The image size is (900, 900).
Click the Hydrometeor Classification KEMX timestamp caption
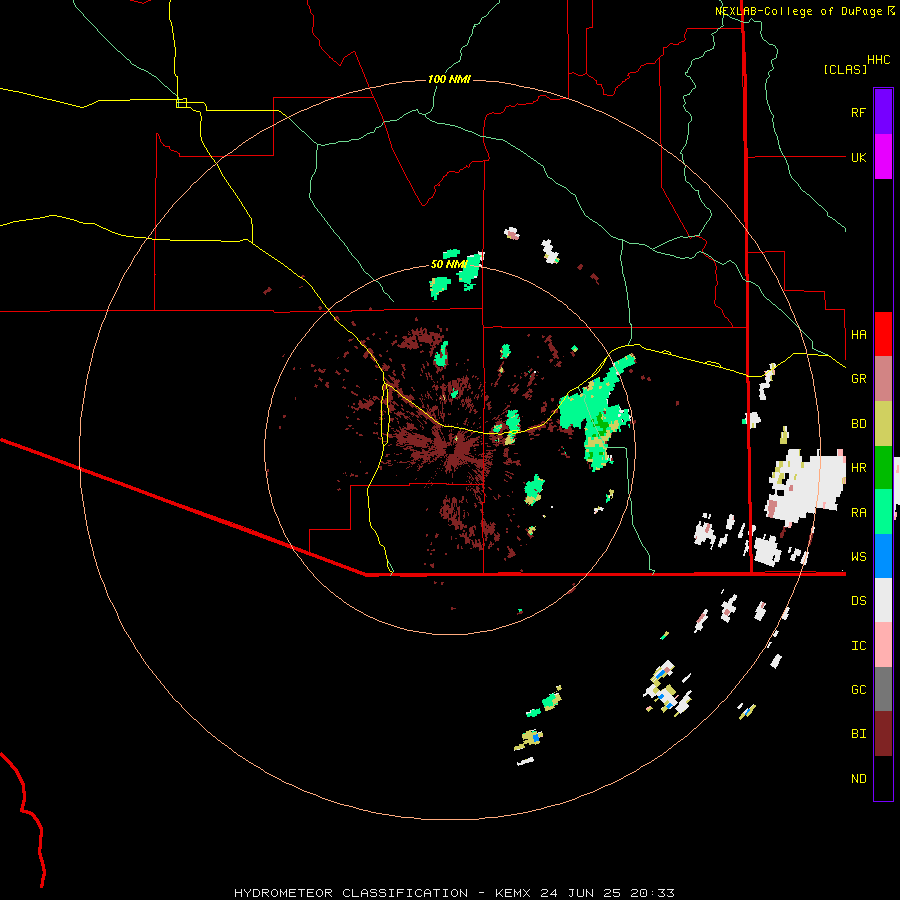point(454,893)
